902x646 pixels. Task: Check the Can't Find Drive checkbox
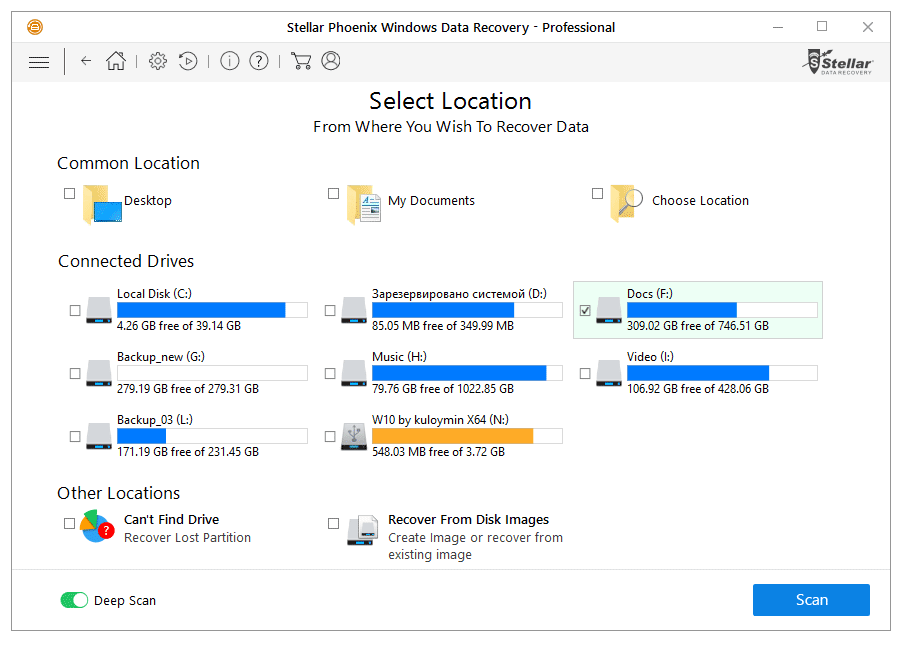(70, 523)
